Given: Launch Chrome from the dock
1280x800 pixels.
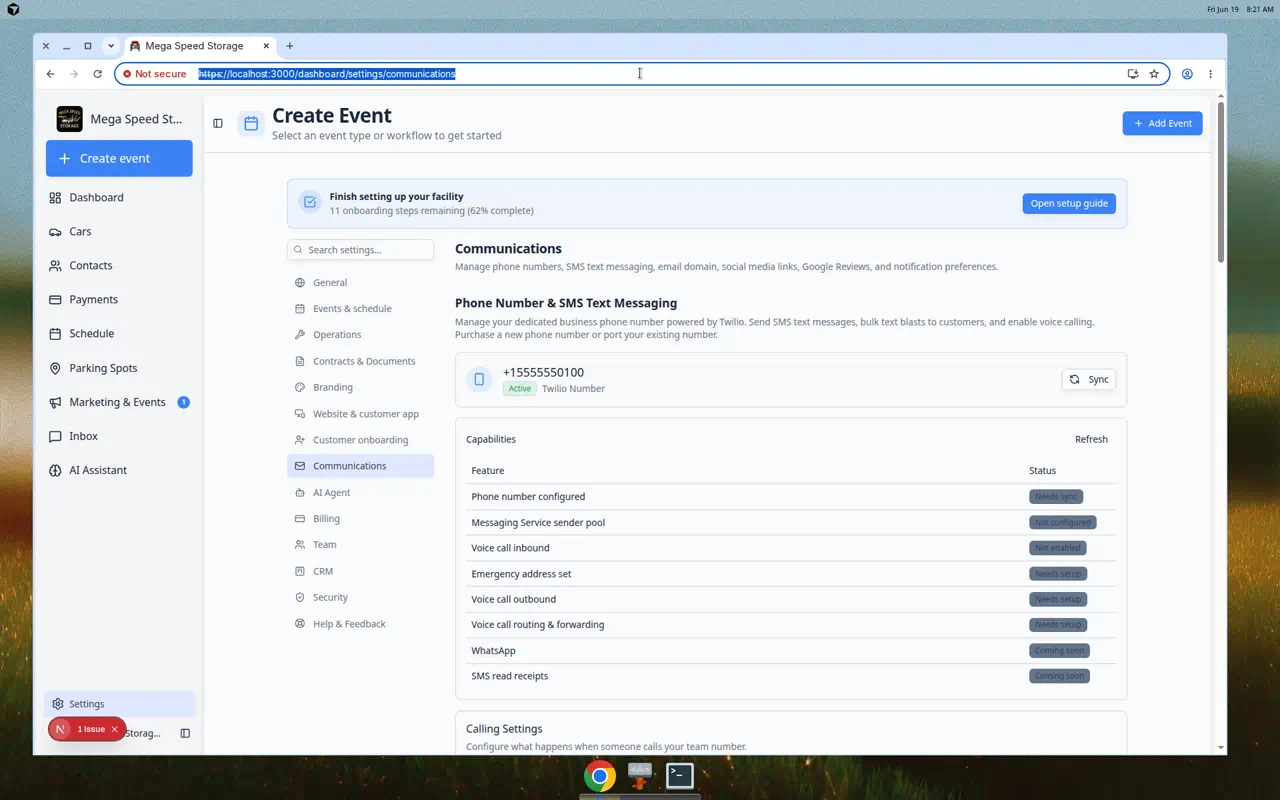Looking at the screenshot, I should tap(600, 776).
